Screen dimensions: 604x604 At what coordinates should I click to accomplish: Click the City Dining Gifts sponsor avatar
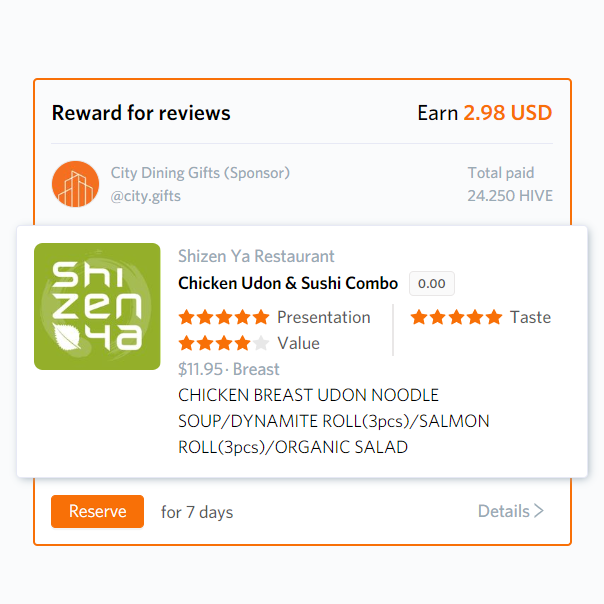pyautogui.click(x=75, y=184)
